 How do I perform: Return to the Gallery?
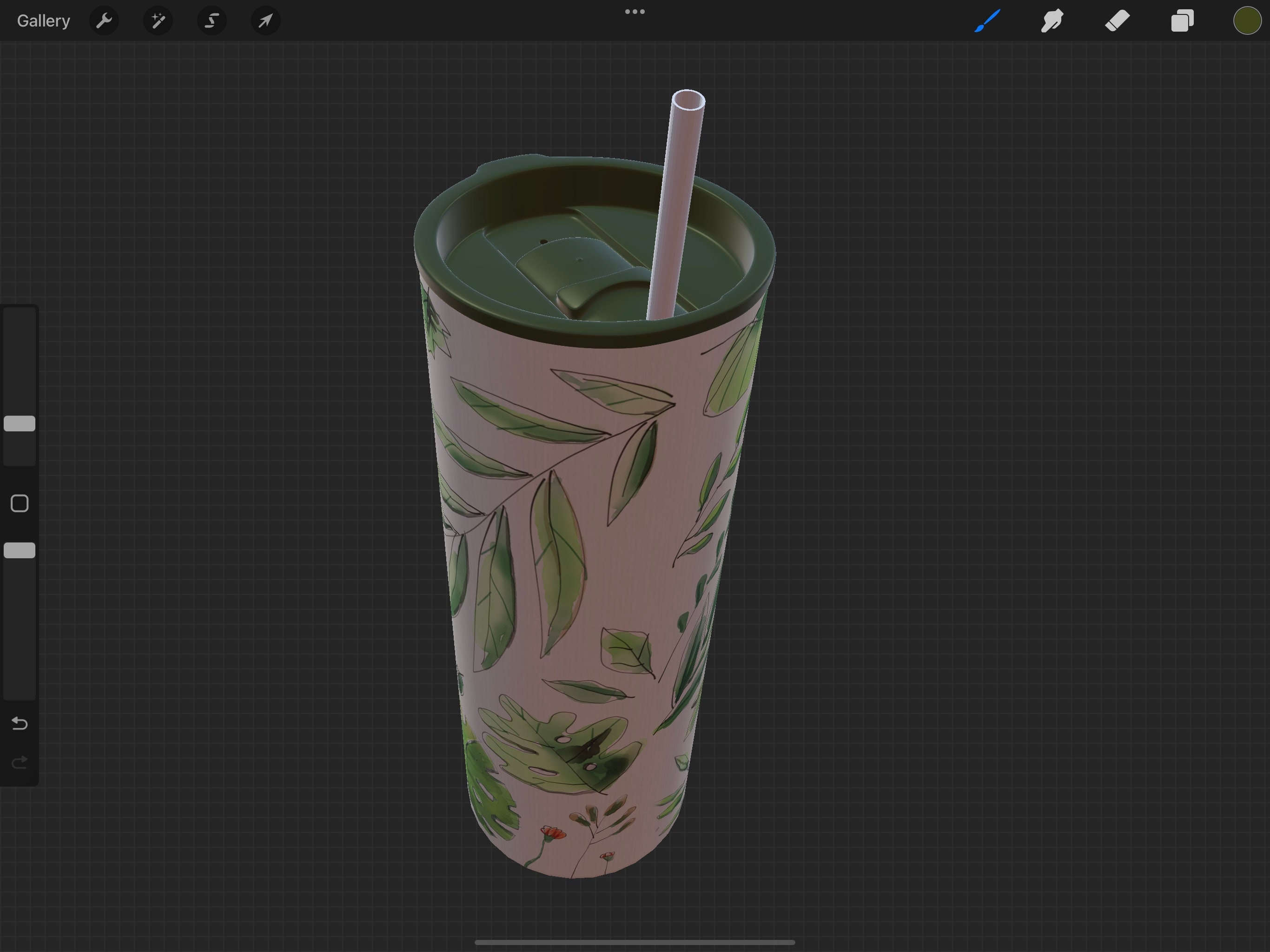point(44,20)
